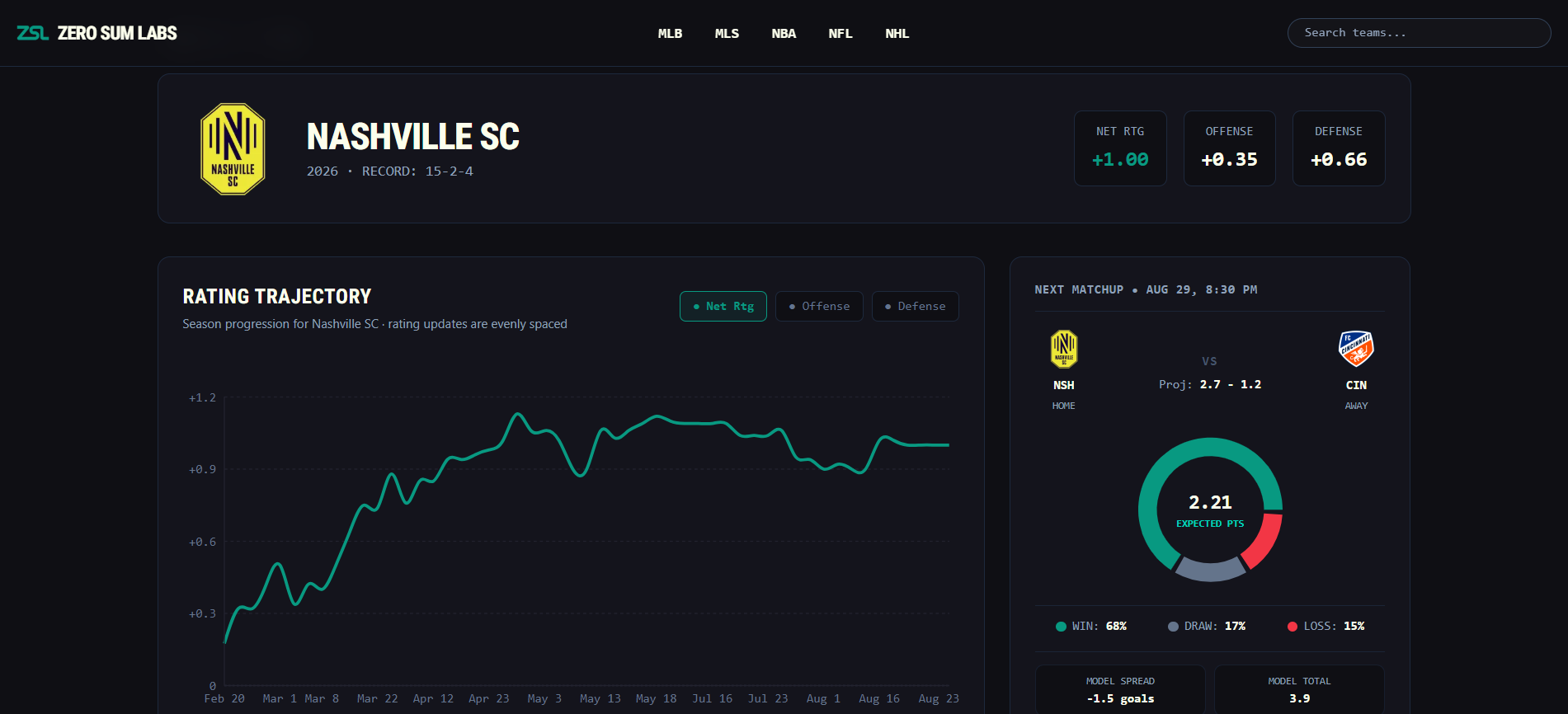1568x714 pixels.
Task: Go to the NFL section
Action: pos(841,34)
